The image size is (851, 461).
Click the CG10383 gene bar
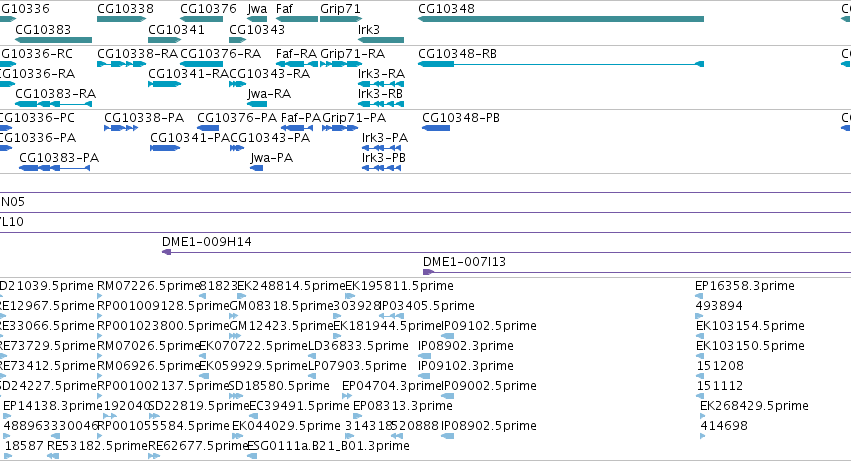tap(53, 40)
